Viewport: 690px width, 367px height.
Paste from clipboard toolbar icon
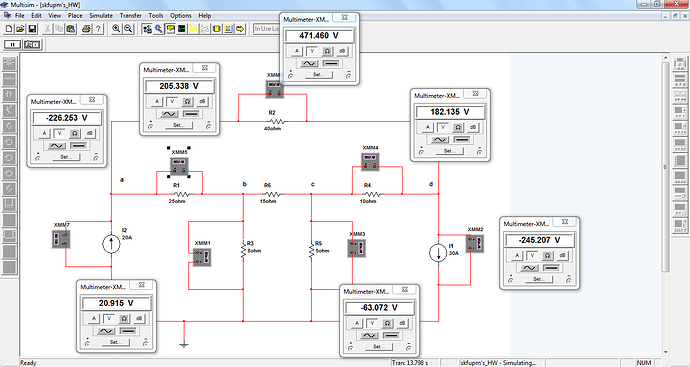pyautogui.click(x=71, y=29)
